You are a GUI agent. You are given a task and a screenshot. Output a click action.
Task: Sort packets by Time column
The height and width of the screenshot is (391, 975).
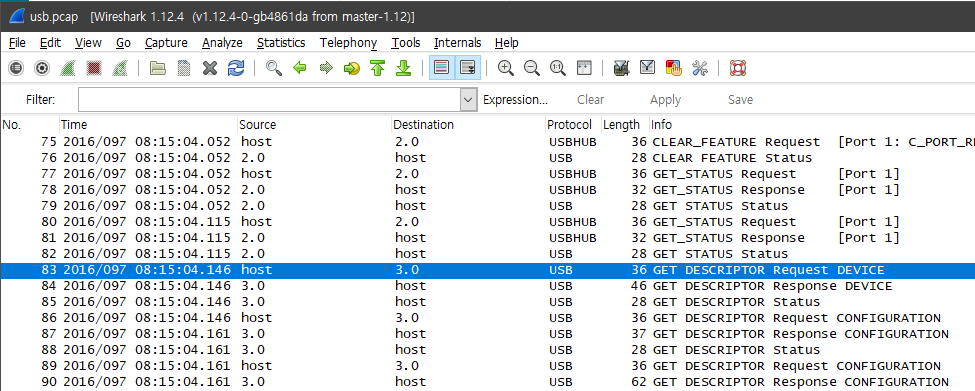coord(148,124)
